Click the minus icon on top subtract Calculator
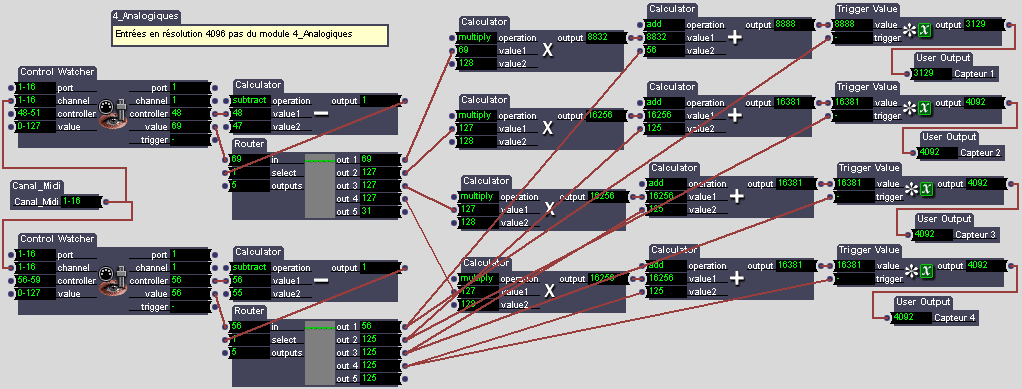The height and width of the screenshot is (389, 1022). tap(321, 114)
